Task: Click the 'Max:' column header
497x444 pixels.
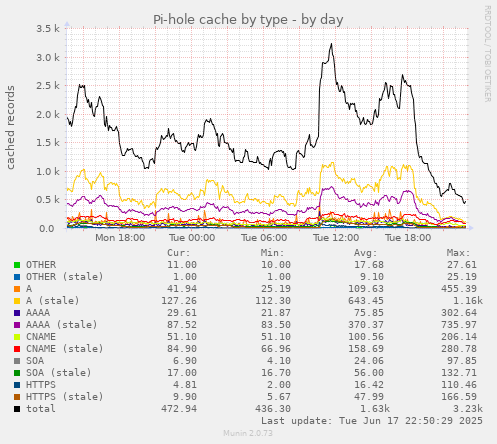Action: pos(458,253)
